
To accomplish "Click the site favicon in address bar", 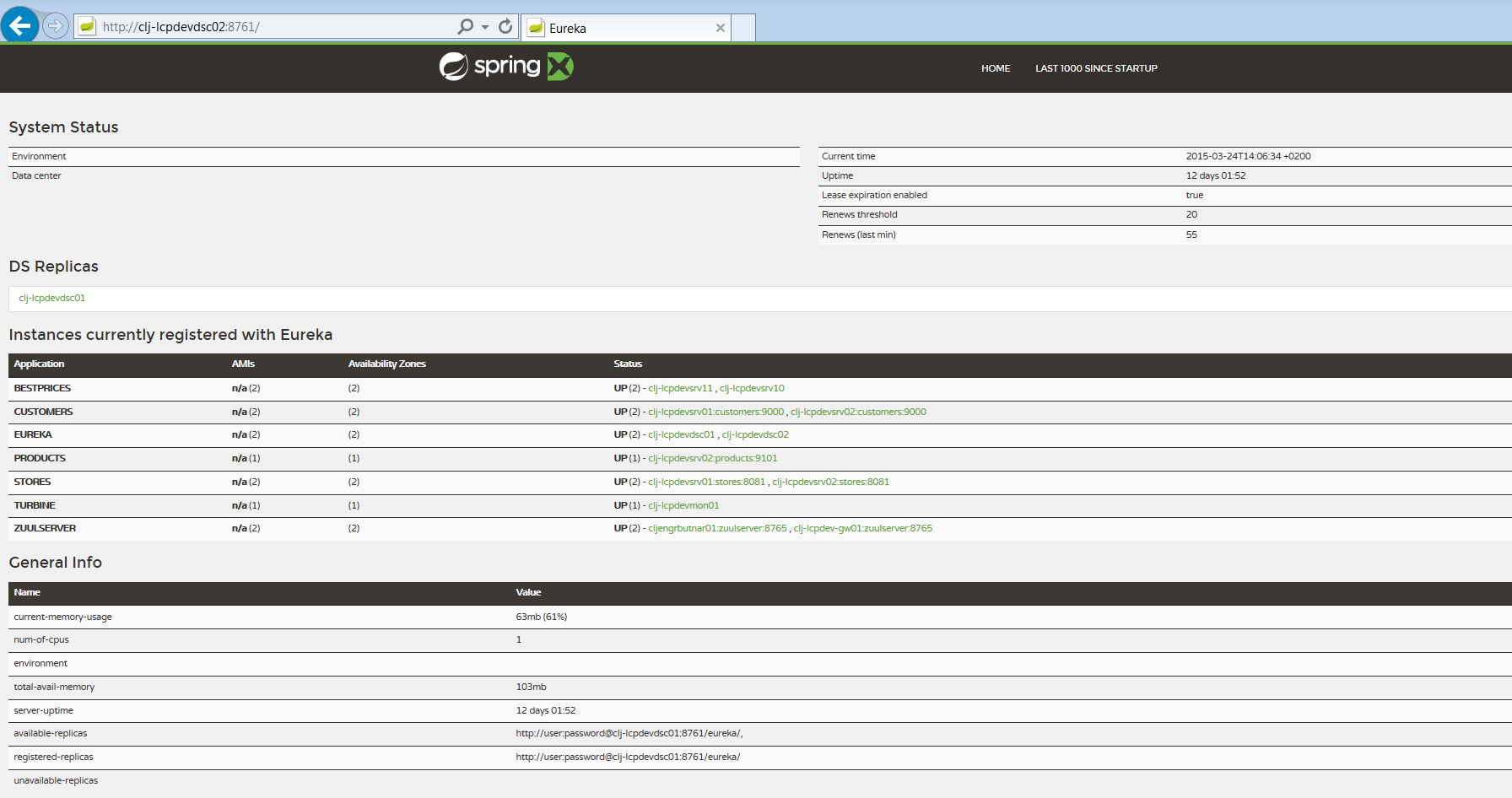I will 87,27.
